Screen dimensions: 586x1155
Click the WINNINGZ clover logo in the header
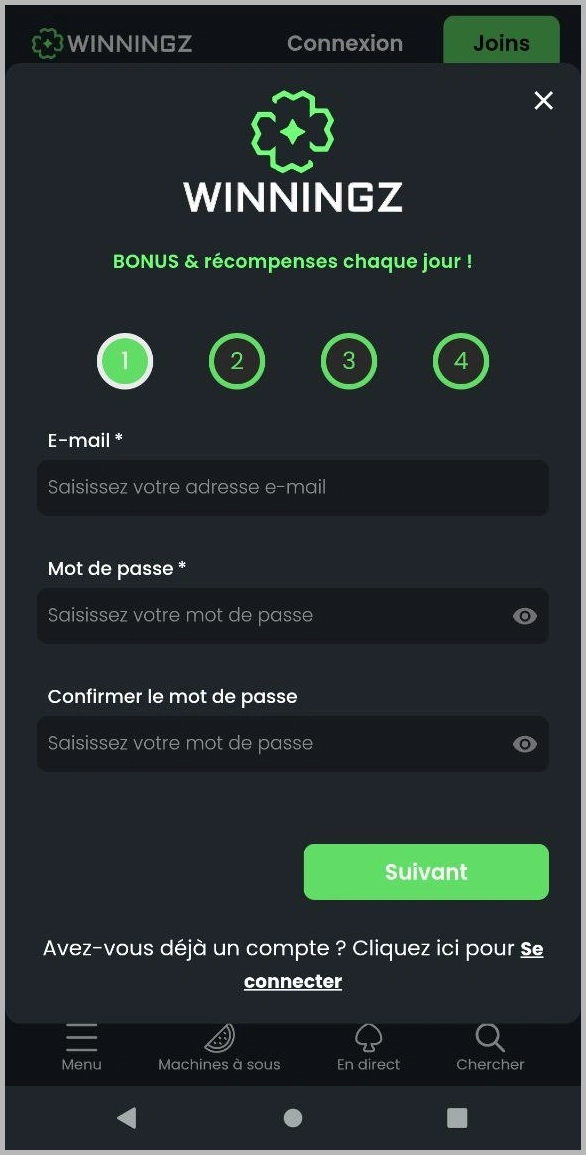tap(44, 43)
